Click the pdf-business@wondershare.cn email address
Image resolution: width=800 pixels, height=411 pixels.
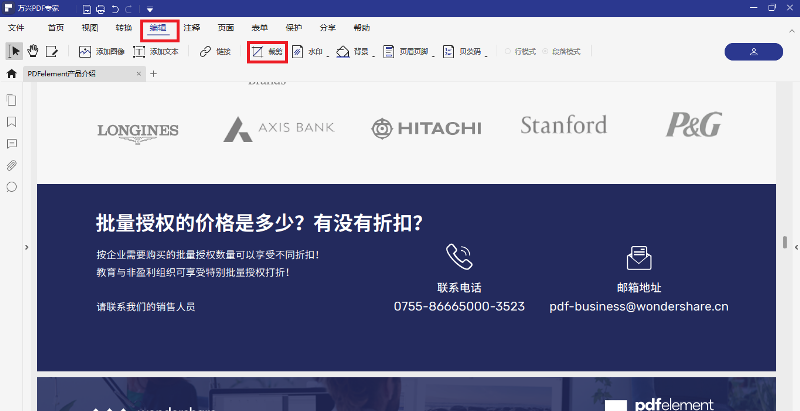click(639, 306)
